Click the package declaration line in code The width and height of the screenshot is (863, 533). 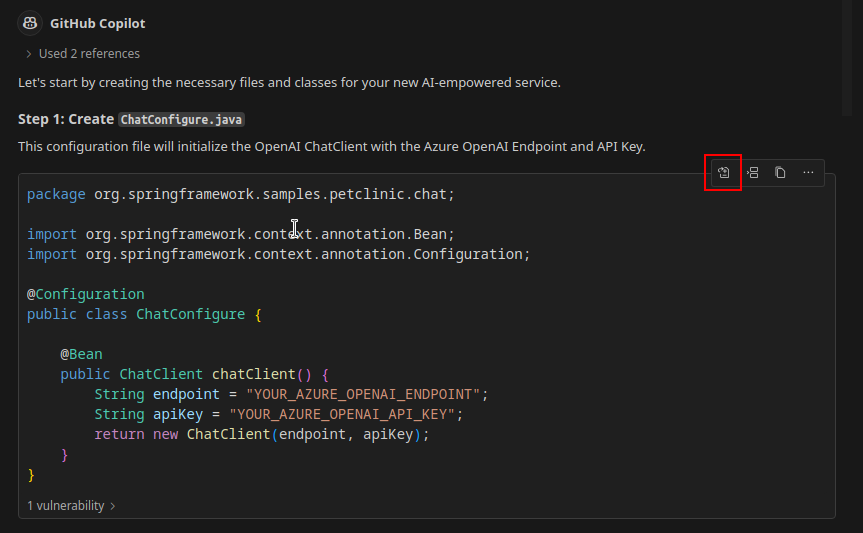241,194
